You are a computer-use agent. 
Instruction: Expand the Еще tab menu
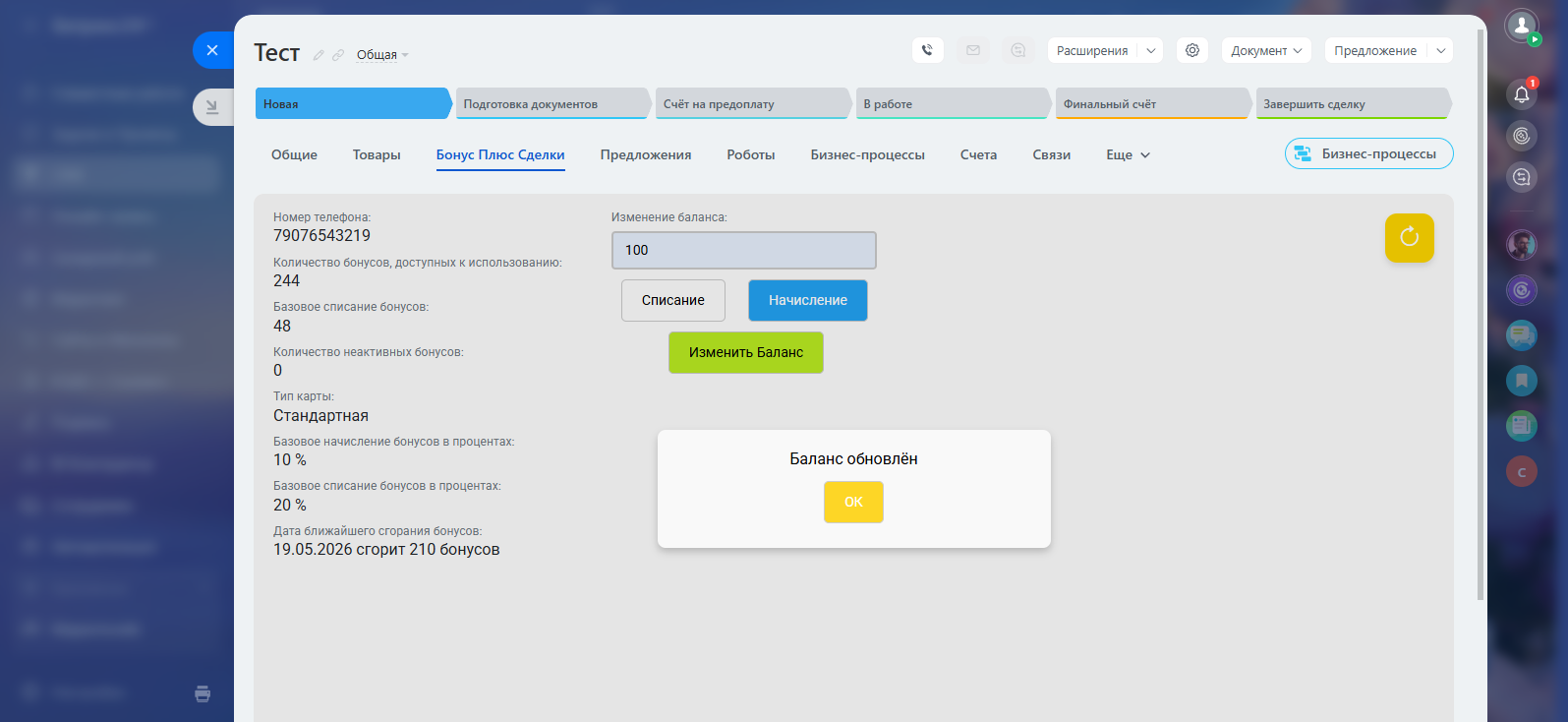(x=1128, y=154)
